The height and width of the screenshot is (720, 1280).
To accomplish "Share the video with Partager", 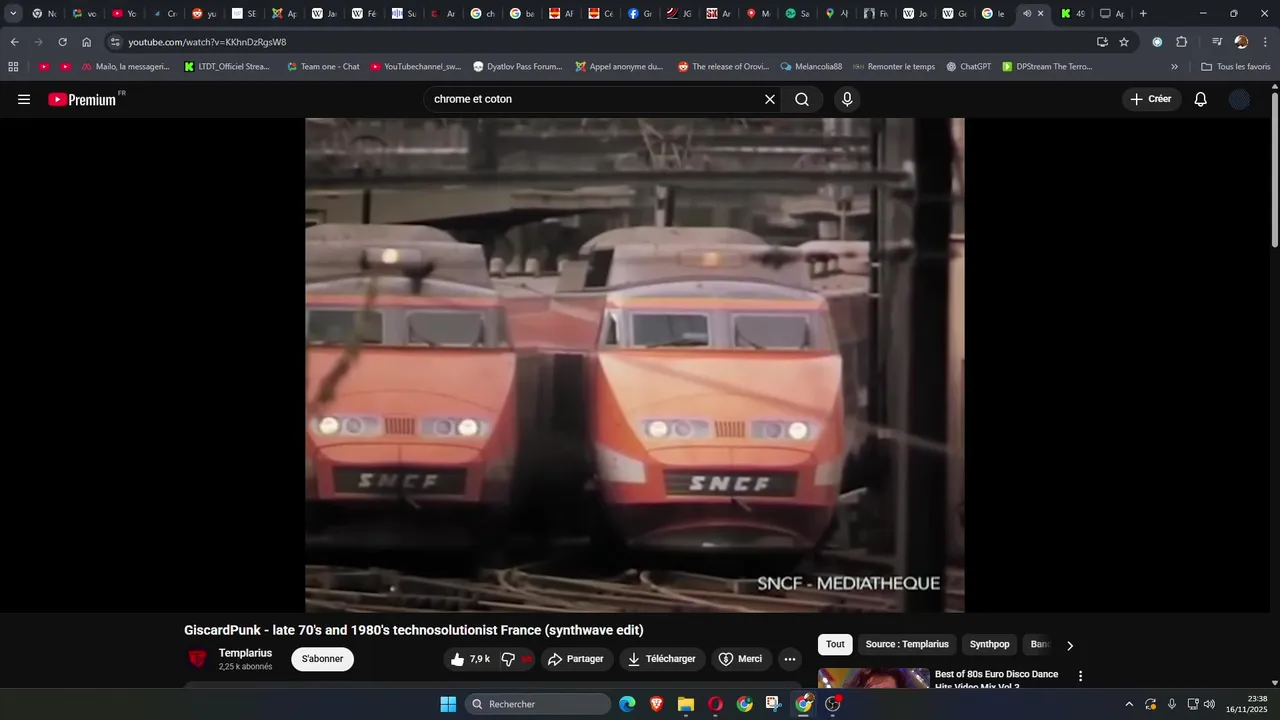I will 577,659.
